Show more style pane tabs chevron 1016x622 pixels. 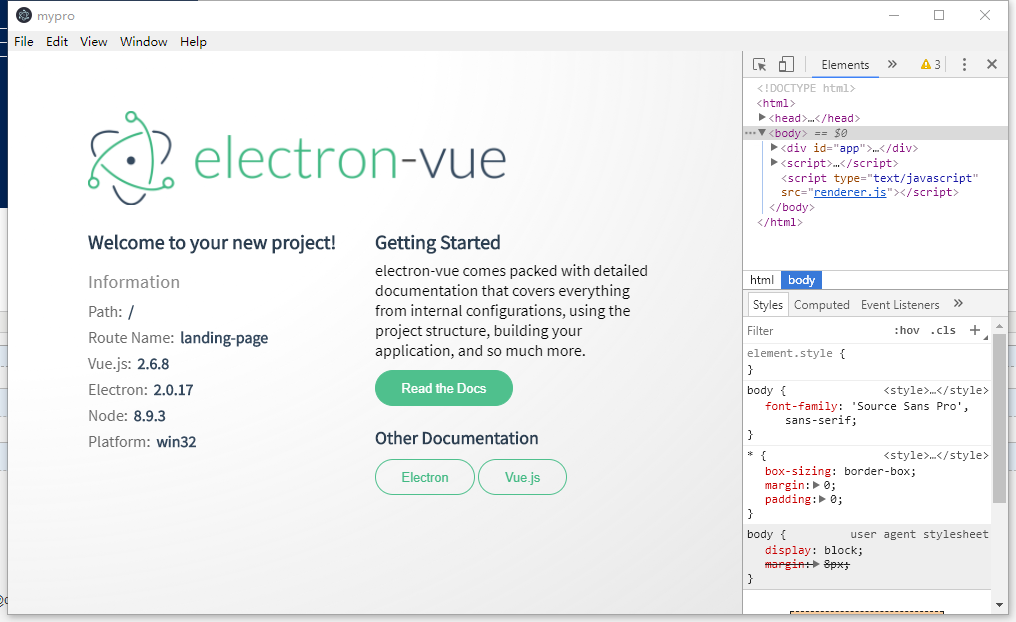(958, 303)
